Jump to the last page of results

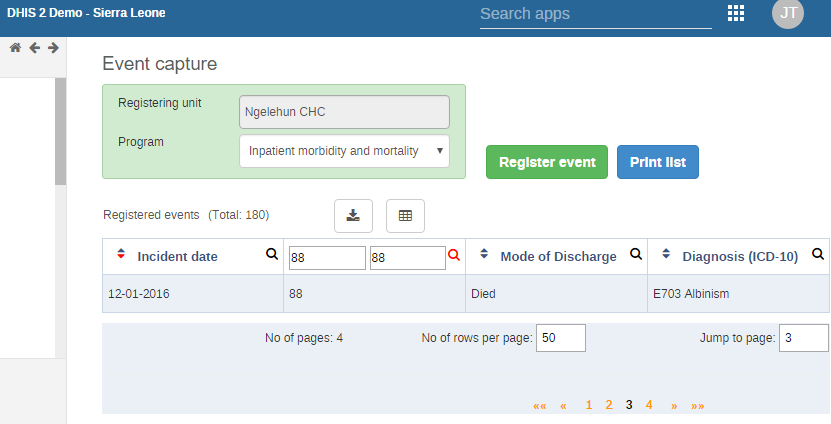click(x=697, y=405)
